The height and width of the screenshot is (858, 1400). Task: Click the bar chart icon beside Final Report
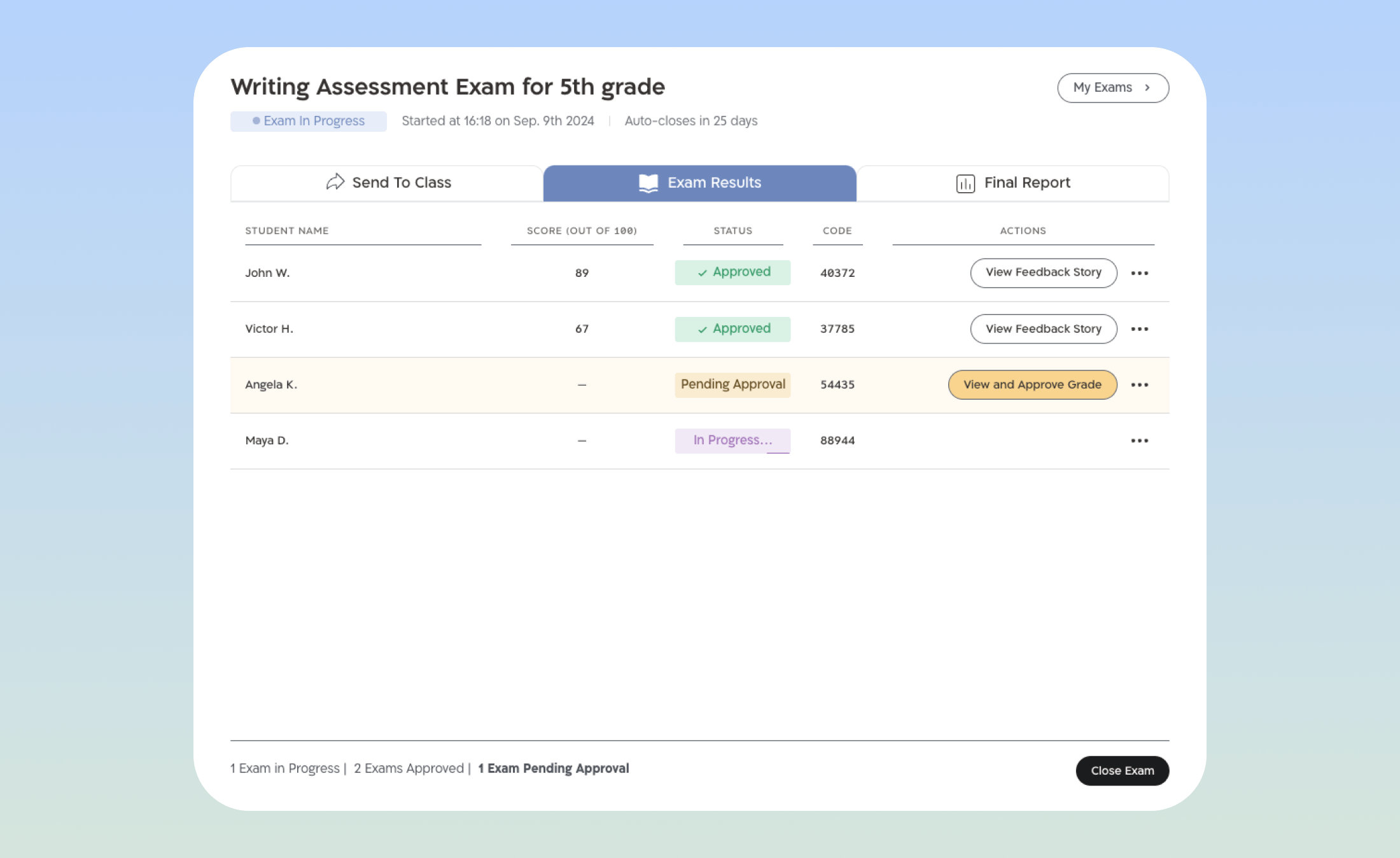tap(965, 183)
